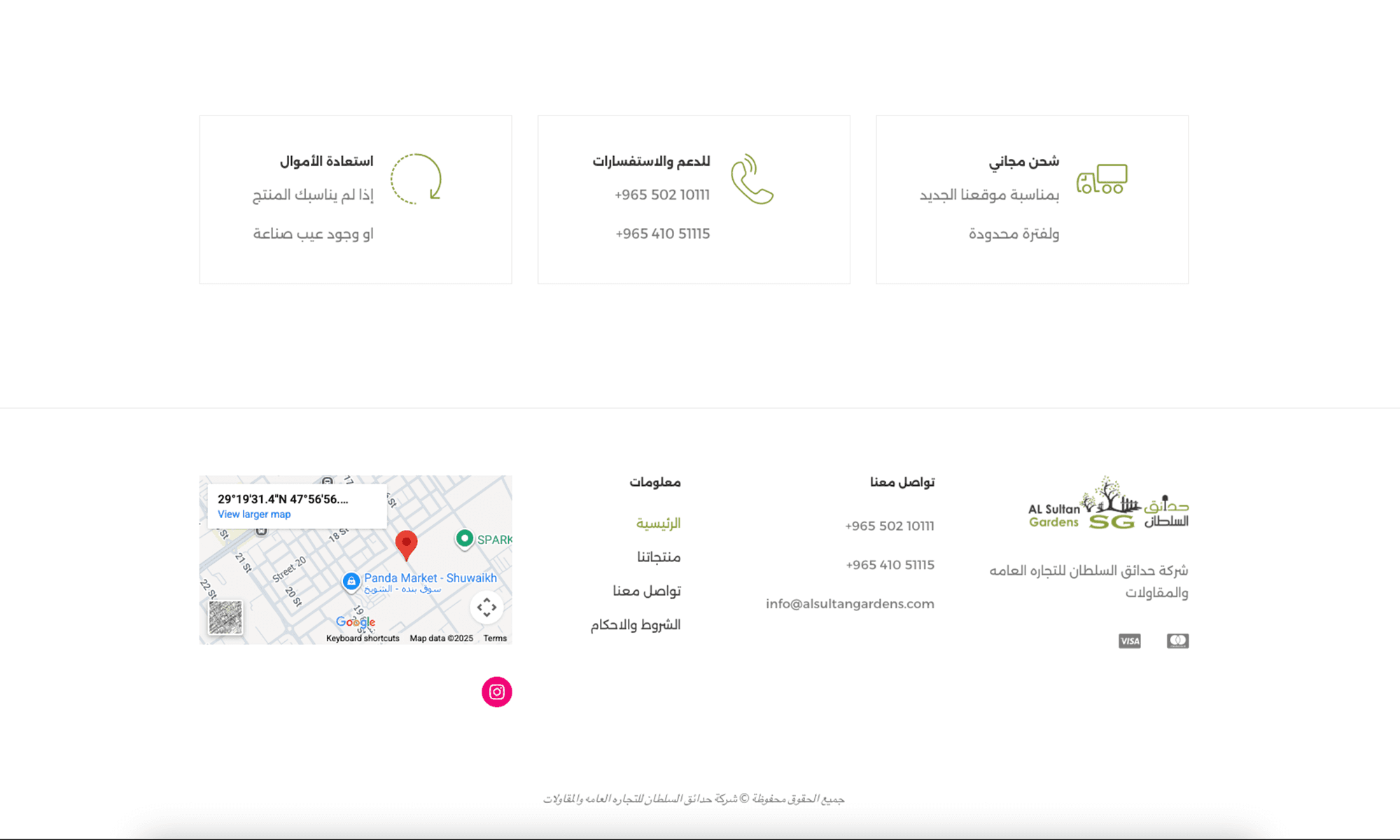
Task: Select the red location pin on the map
Action: click(406, 542)
